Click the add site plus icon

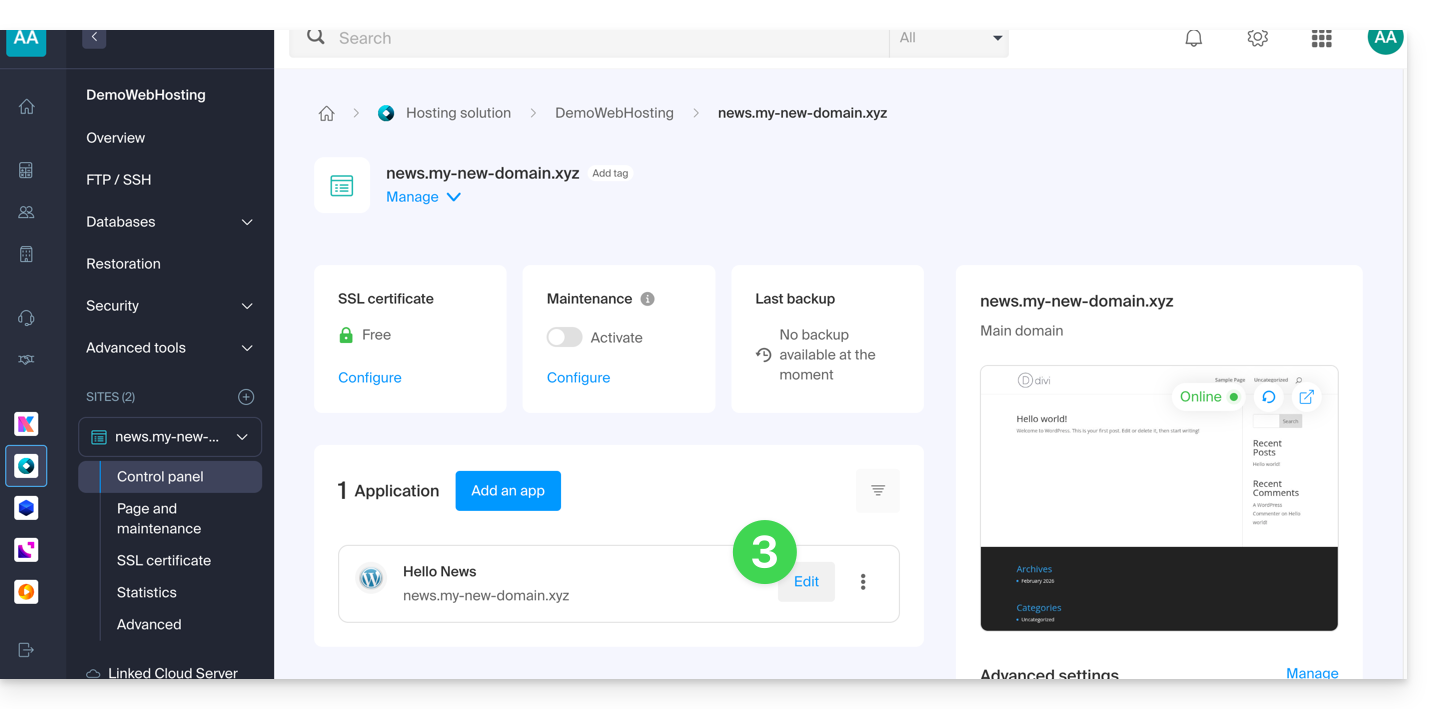246,397
